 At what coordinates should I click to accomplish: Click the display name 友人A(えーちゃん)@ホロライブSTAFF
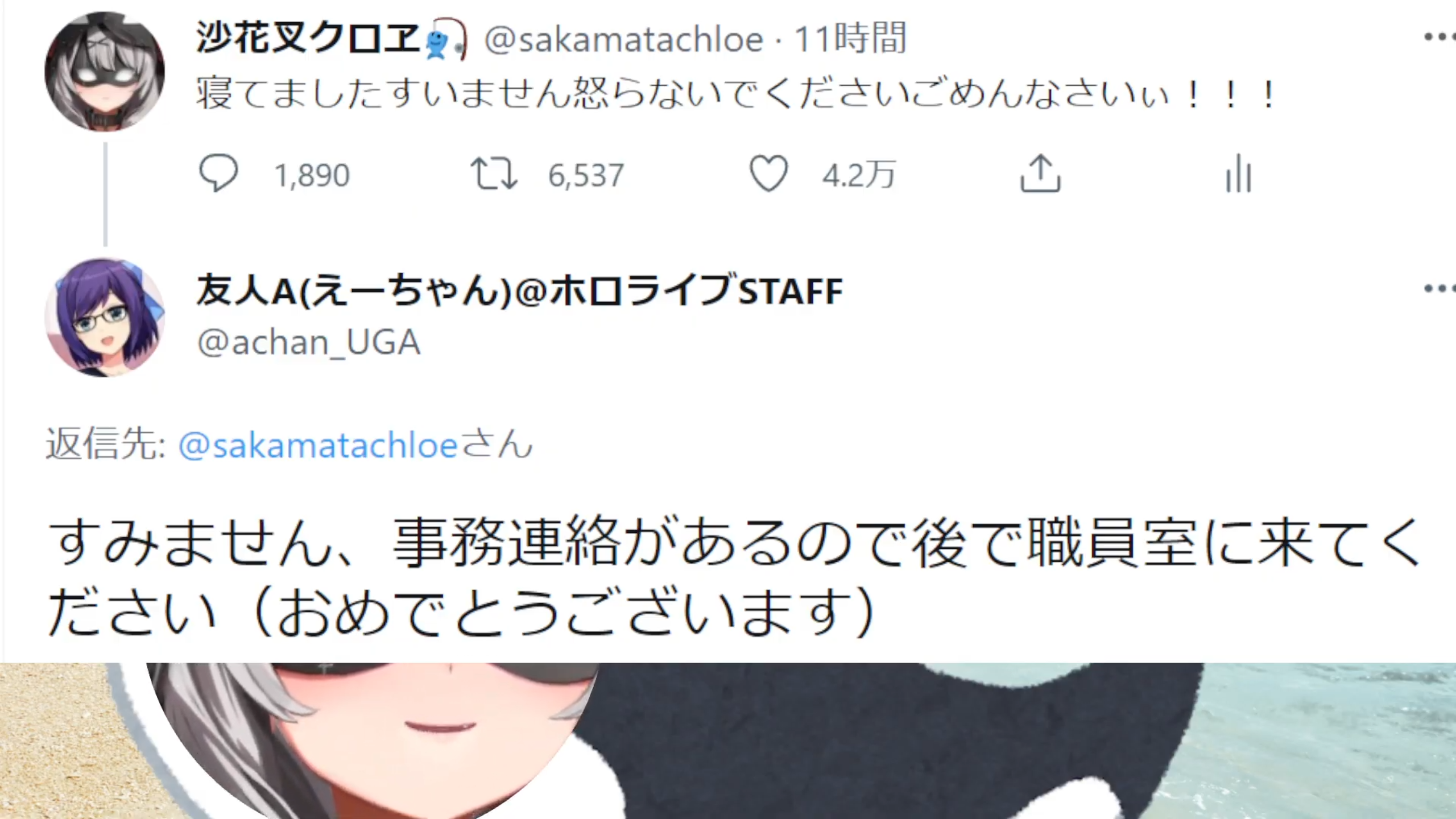519,290
